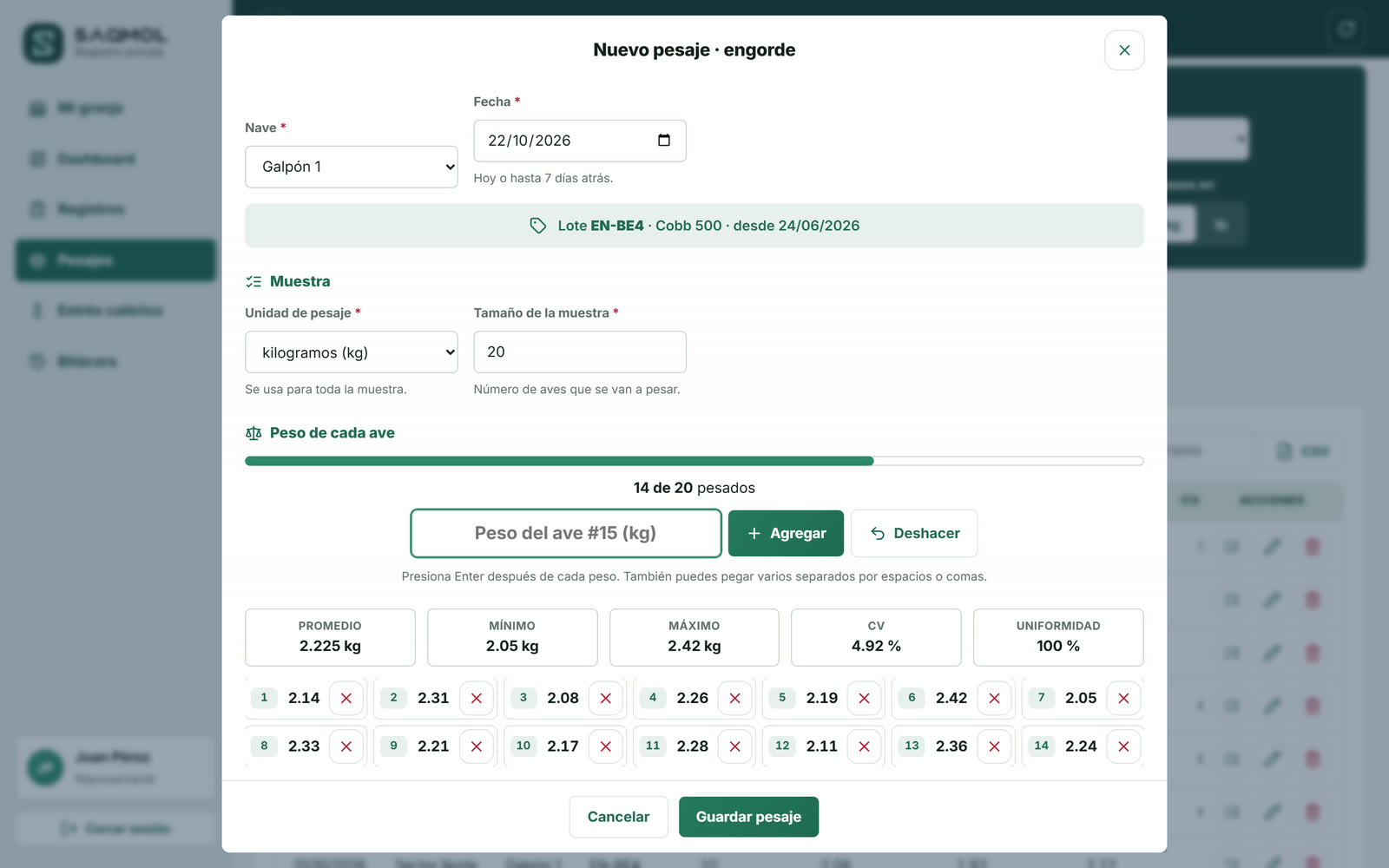Click the Lote EN-BE4 info banner
The height and width of the screenshot is (868, 1389).
click(694, 226)
